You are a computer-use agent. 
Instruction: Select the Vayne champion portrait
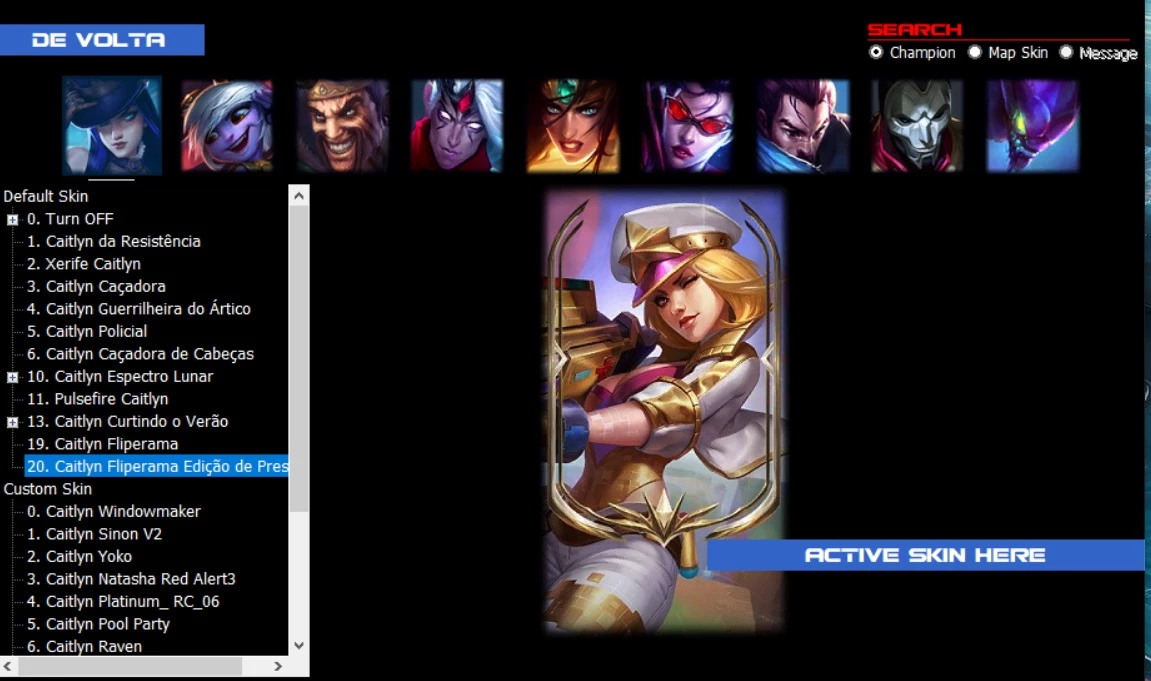[688, 125]
